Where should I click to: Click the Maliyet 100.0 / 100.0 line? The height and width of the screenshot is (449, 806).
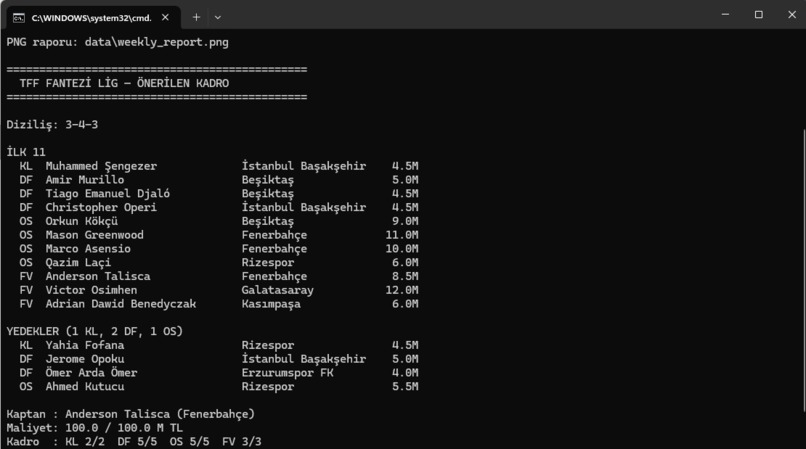point(95,428)
